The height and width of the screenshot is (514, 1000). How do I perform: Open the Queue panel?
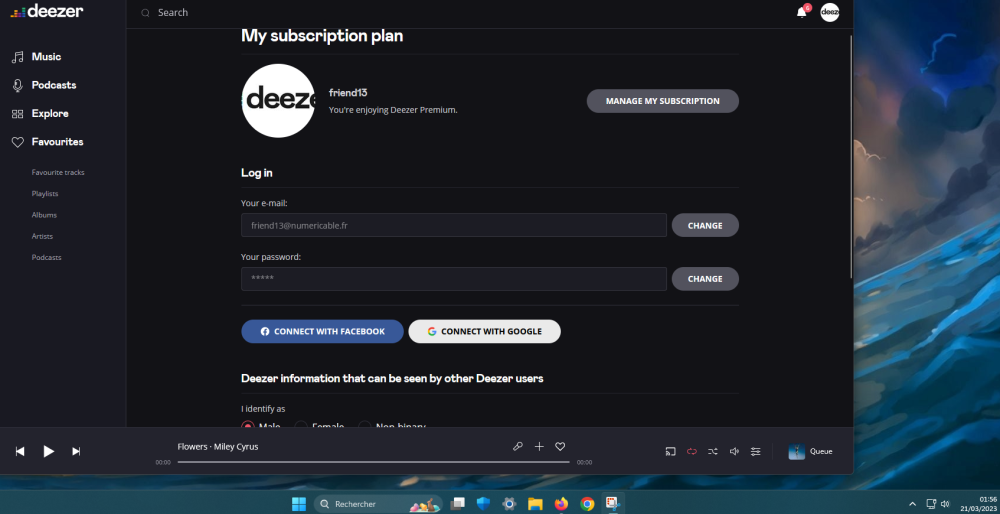click(x=810, y=451)
